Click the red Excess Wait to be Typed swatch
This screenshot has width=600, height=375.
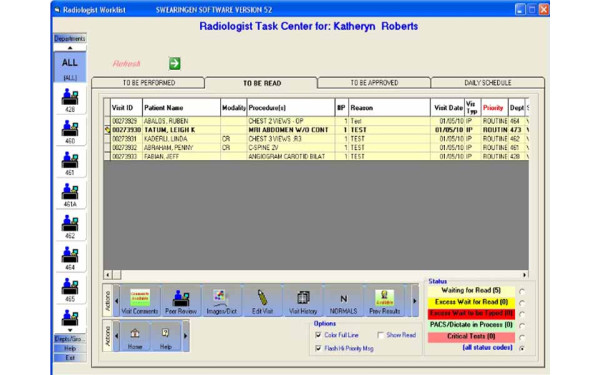(x=471, y=314)
